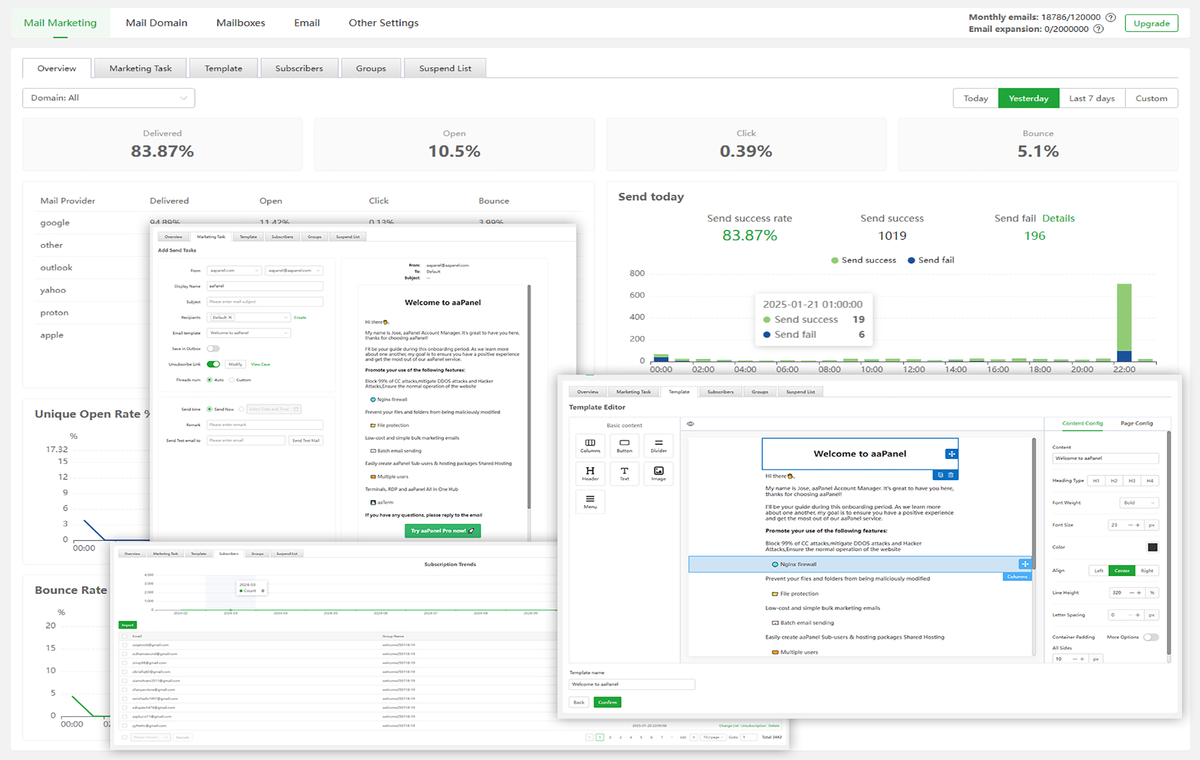Open the Mail Domain section
This screenshot has width=1200, height=760.
click(x=156, y=22)
